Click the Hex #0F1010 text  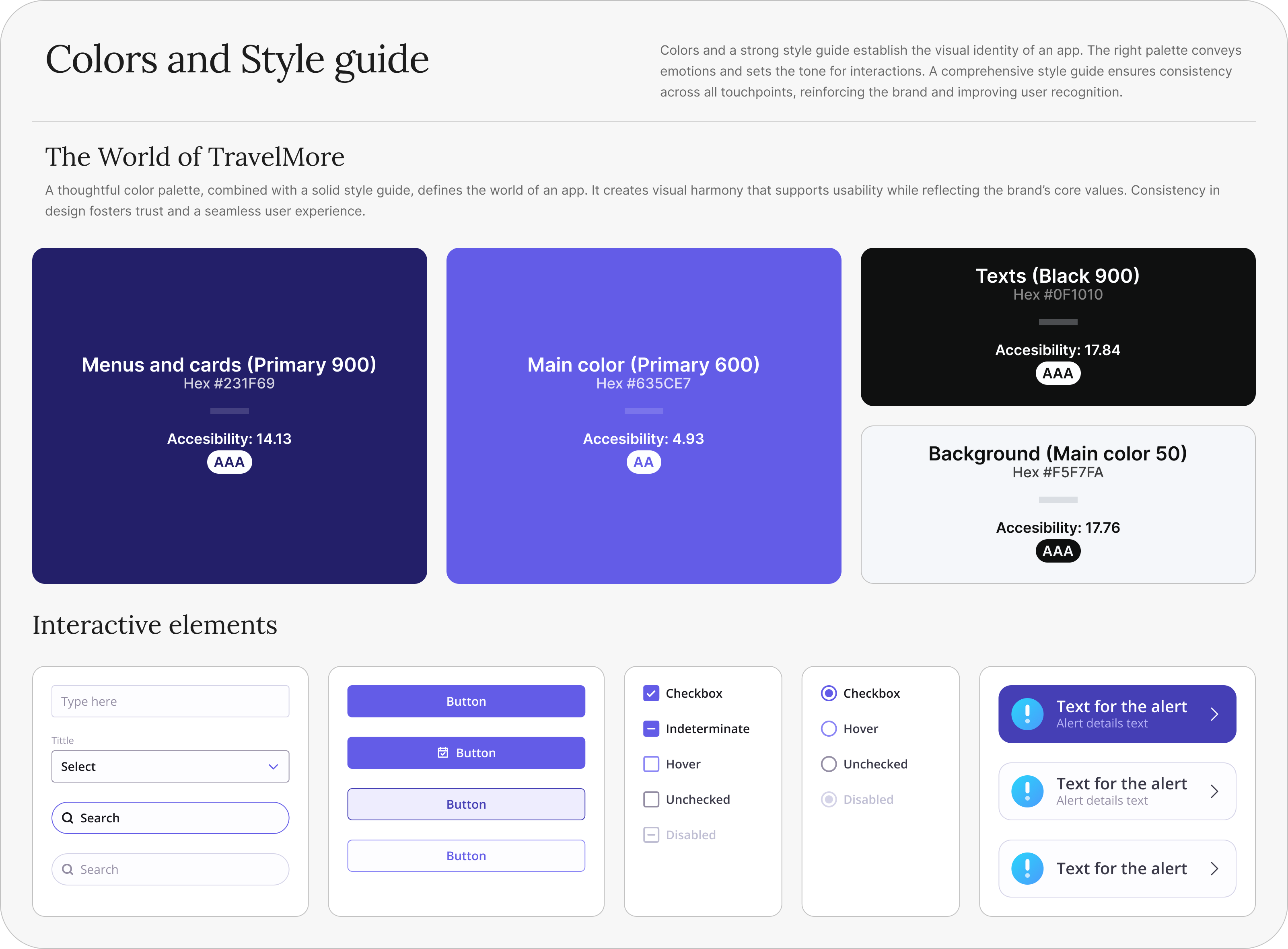tap(1058, 295)
